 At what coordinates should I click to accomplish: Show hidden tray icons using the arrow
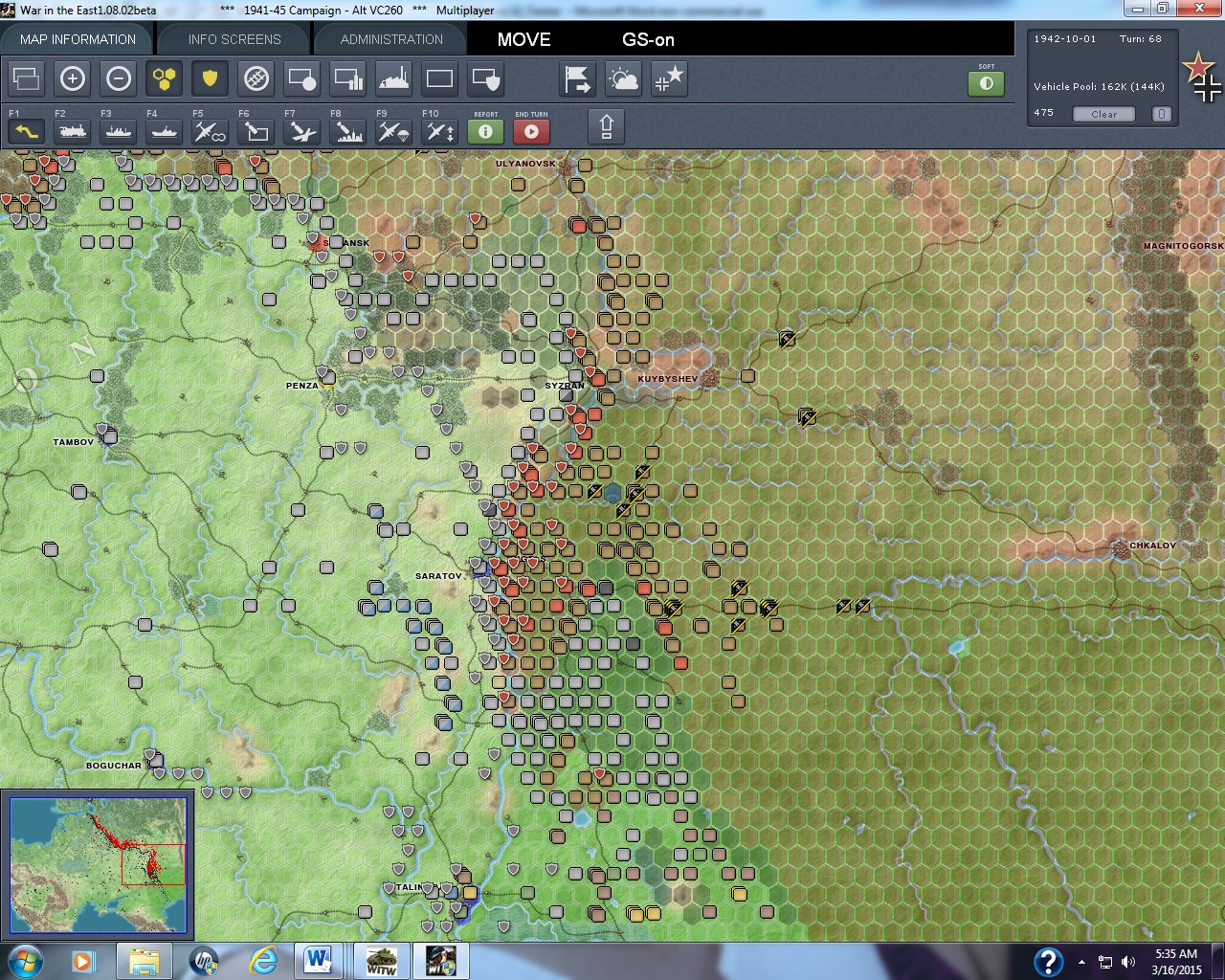click(x=1081, y=962)
